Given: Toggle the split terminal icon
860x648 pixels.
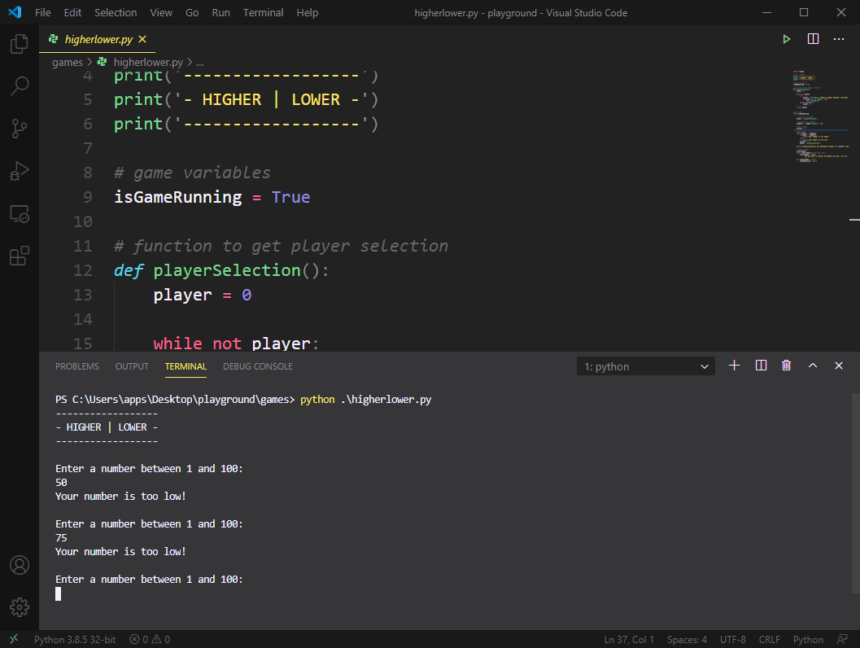Looking at the screenshot, I should tap(760, 365).
